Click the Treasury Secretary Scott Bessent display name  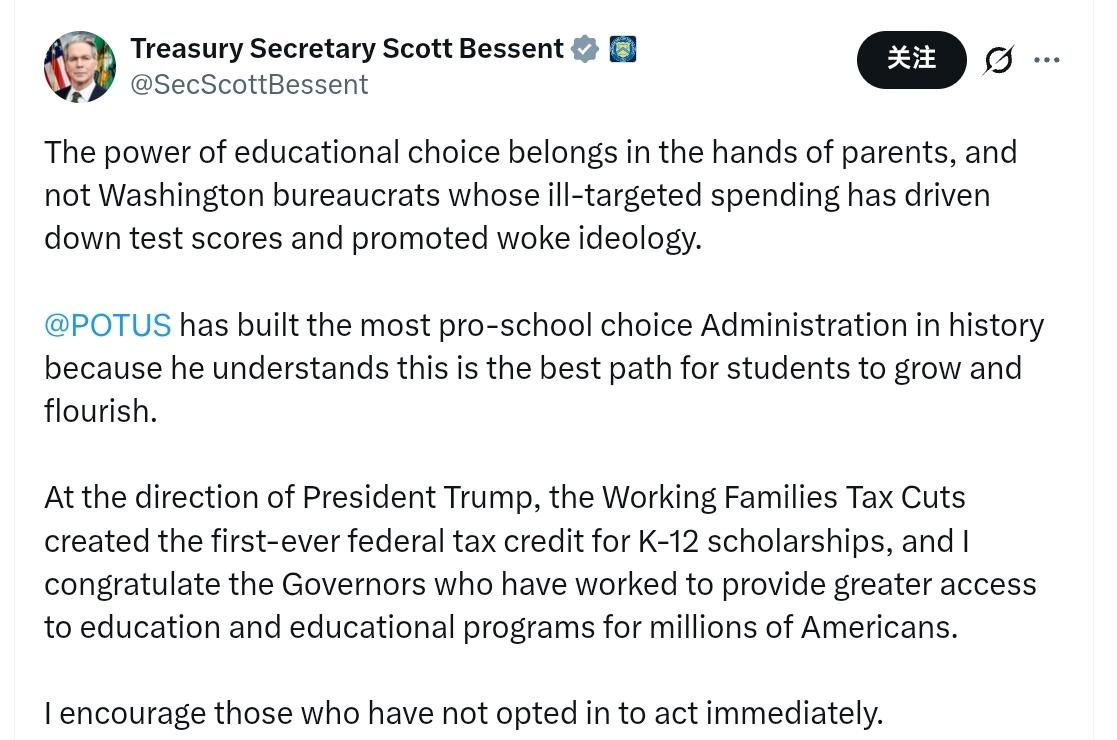(346, 48)
